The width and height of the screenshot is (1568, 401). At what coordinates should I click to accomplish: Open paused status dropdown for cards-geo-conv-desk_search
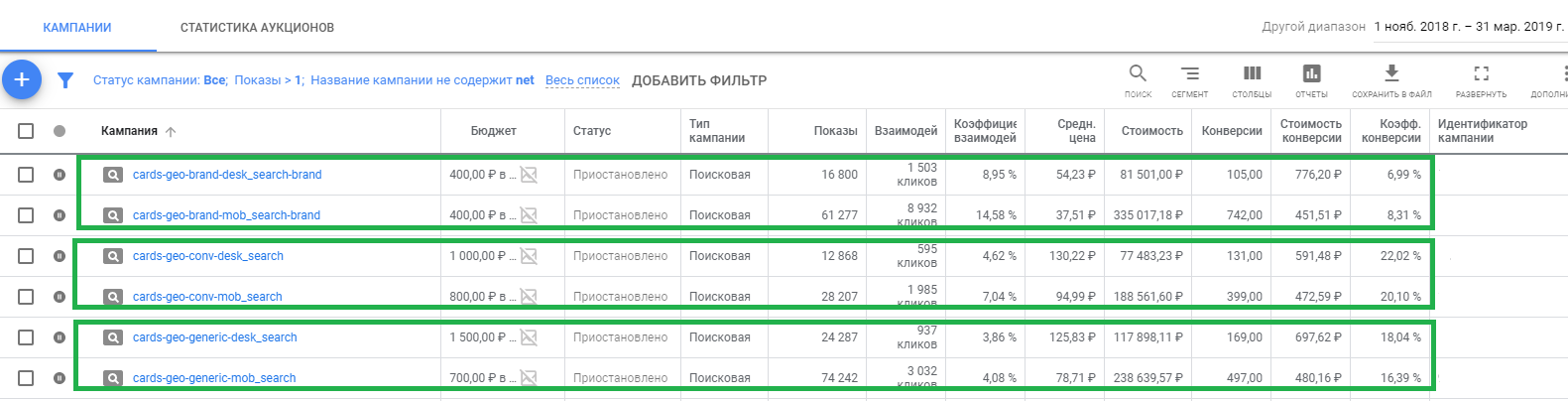pyautogui.click(x=60, y=256)
